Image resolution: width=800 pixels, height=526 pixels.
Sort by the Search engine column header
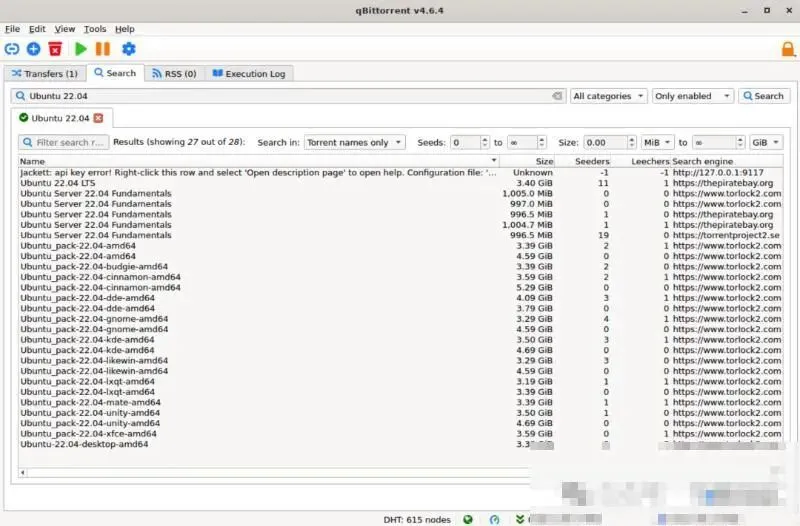[727, 161]
